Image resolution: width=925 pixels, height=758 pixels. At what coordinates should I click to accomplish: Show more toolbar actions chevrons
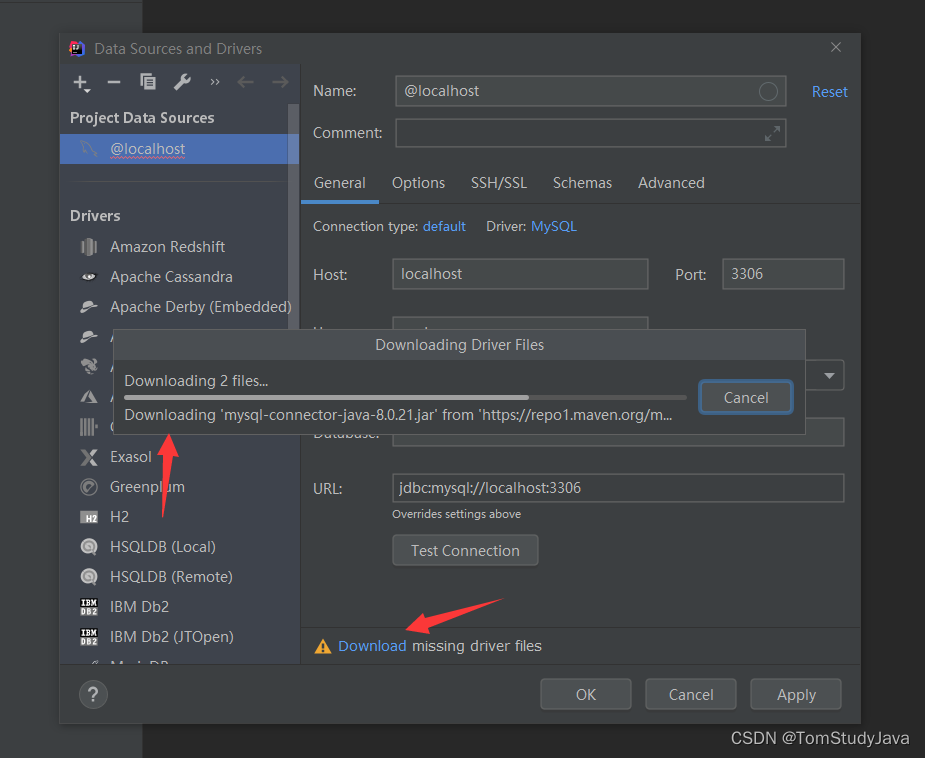click(x=215, y=82)
